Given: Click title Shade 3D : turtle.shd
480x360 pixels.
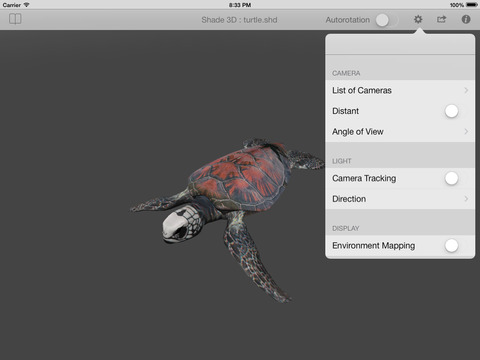Looking at the screenshot, I should pyautogui.click(x=239, y=20).
